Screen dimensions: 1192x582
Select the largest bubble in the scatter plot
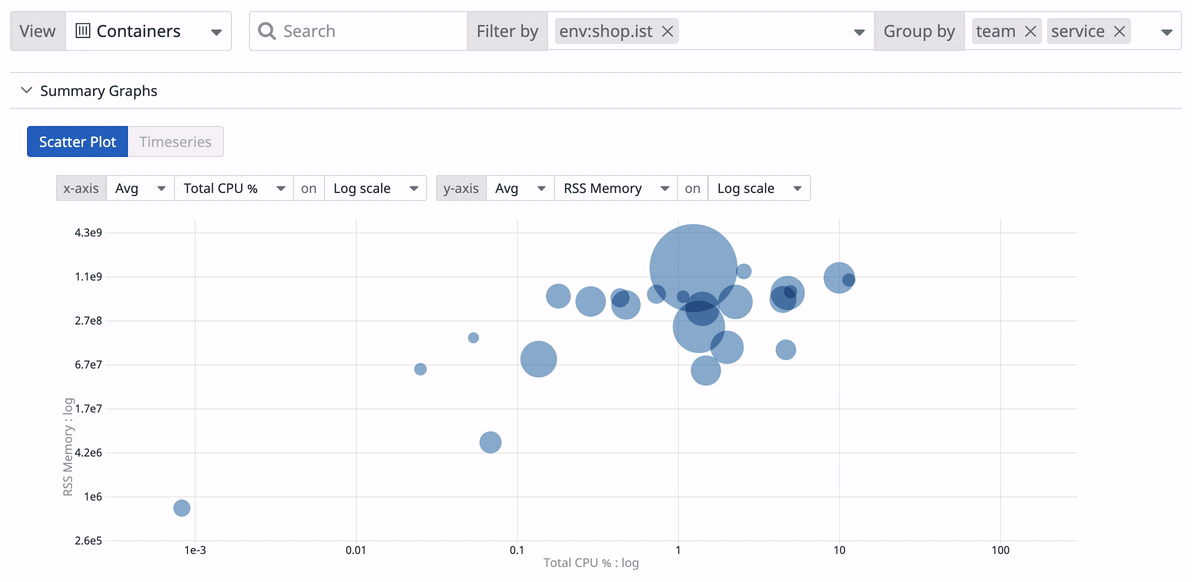coord(694,265)
